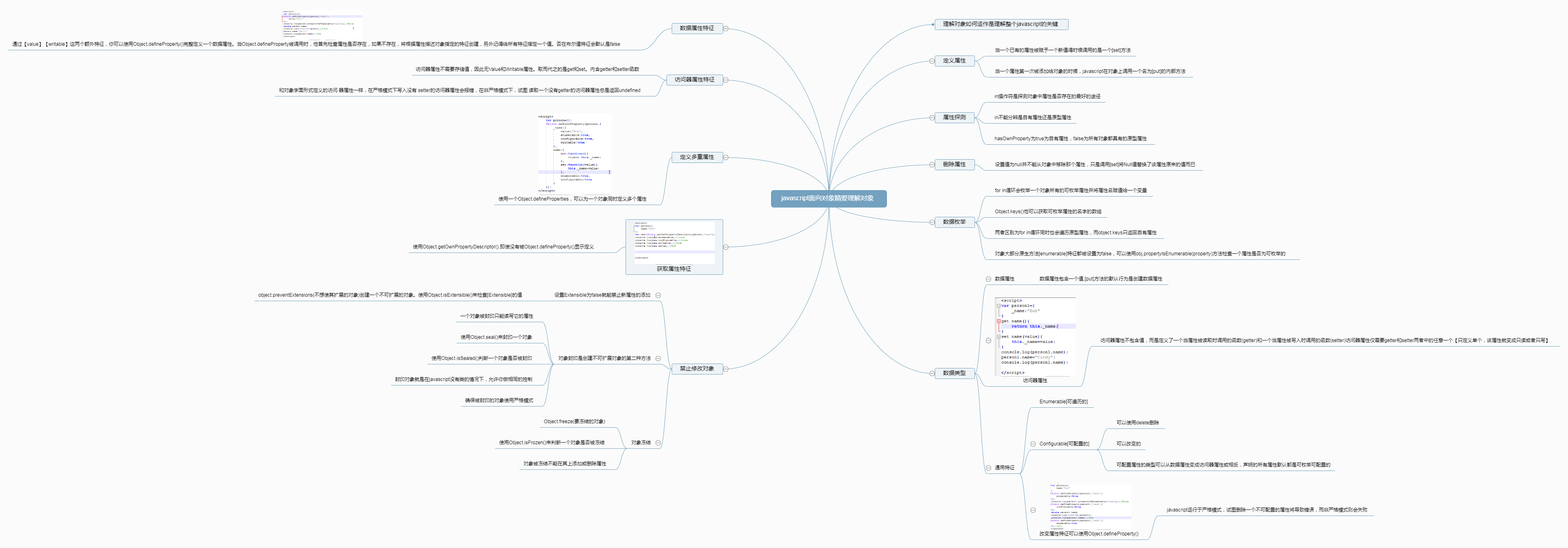Screen dimensions: 1568x548
Task: Select the 数据枚举 topic node
Action: (x=954, y=222)
